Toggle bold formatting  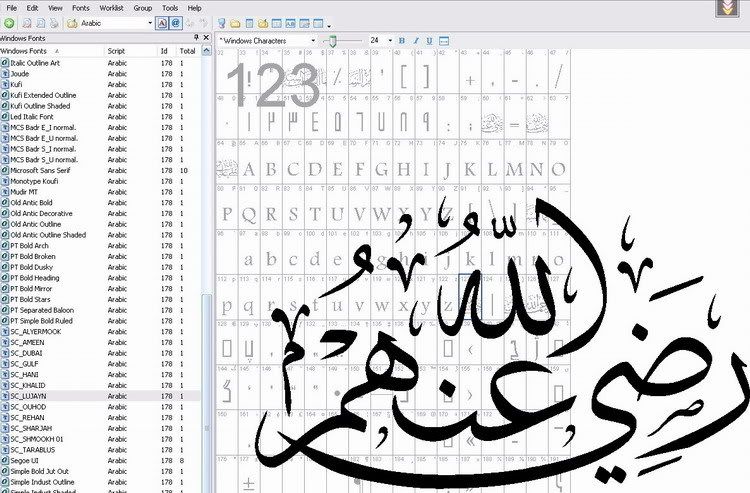[402, 41]
